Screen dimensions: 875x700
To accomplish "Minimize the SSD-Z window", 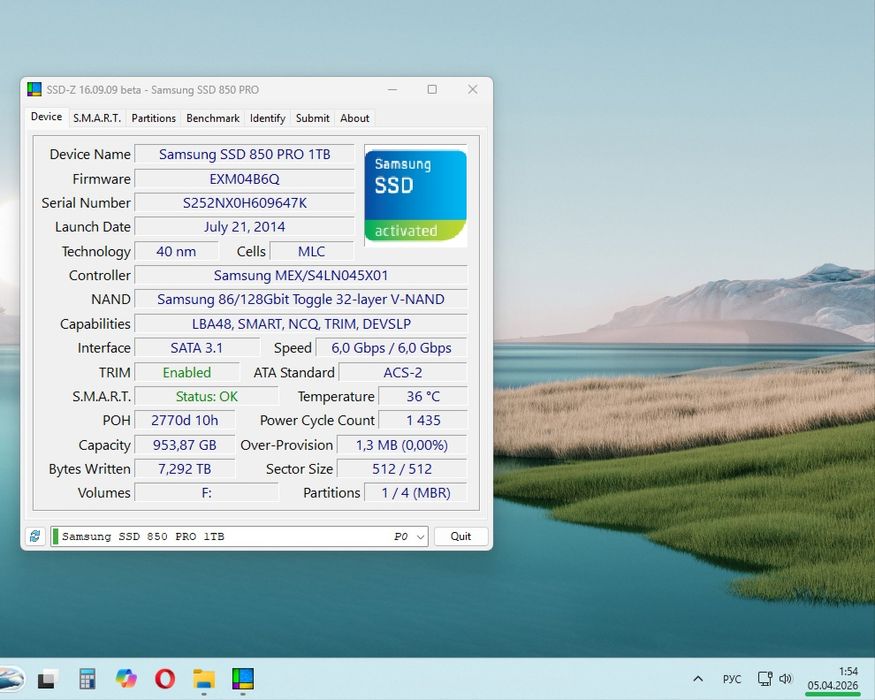I will click(x=393, y=89).
